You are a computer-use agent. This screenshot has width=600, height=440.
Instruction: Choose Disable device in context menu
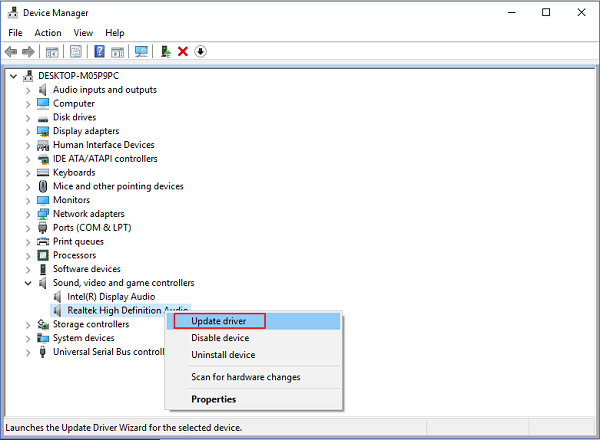click(220, 338)
